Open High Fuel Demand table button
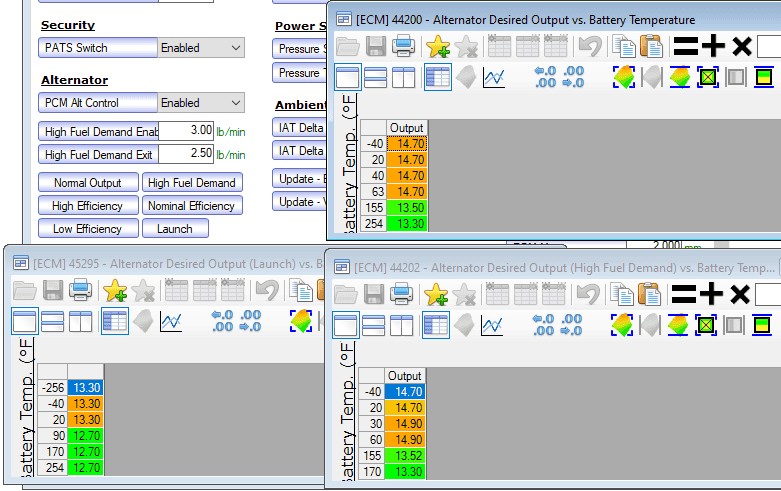The image size is (781, 491). coord(192,183)
